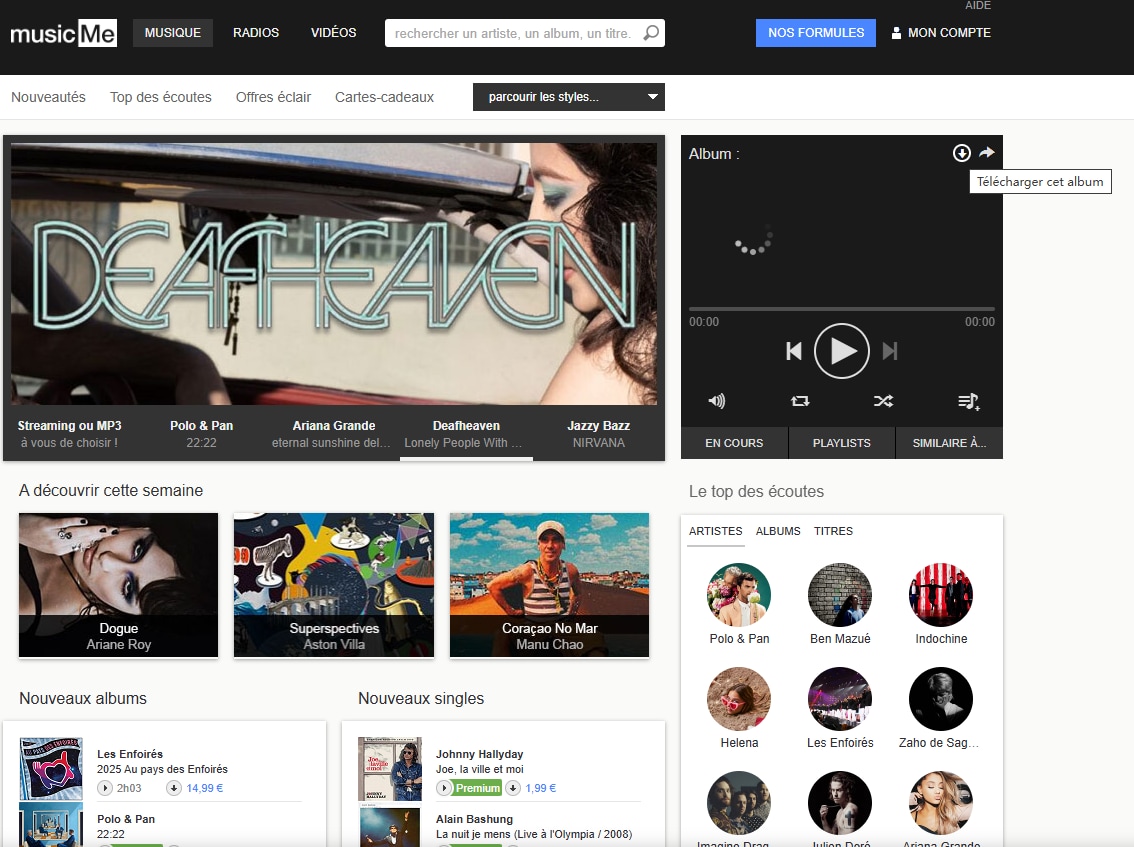Click the add-to-playlist icon in player

968,401
